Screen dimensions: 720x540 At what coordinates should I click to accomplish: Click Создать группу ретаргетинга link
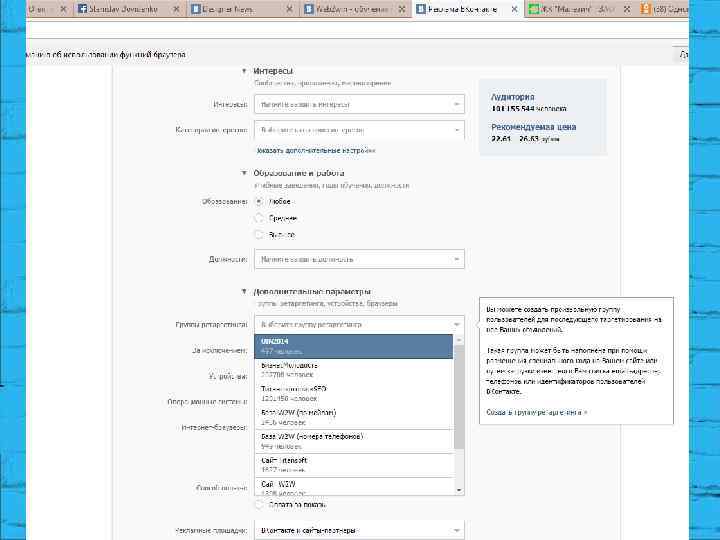[x=536, y=412]
